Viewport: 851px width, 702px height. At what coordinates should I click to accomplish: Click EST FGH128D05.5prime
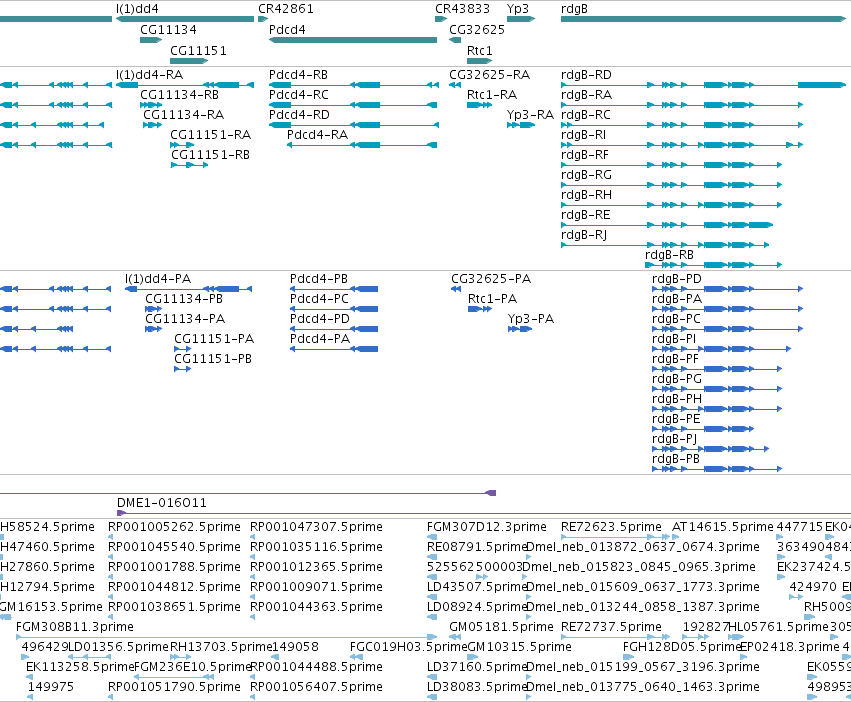(682, 647)
